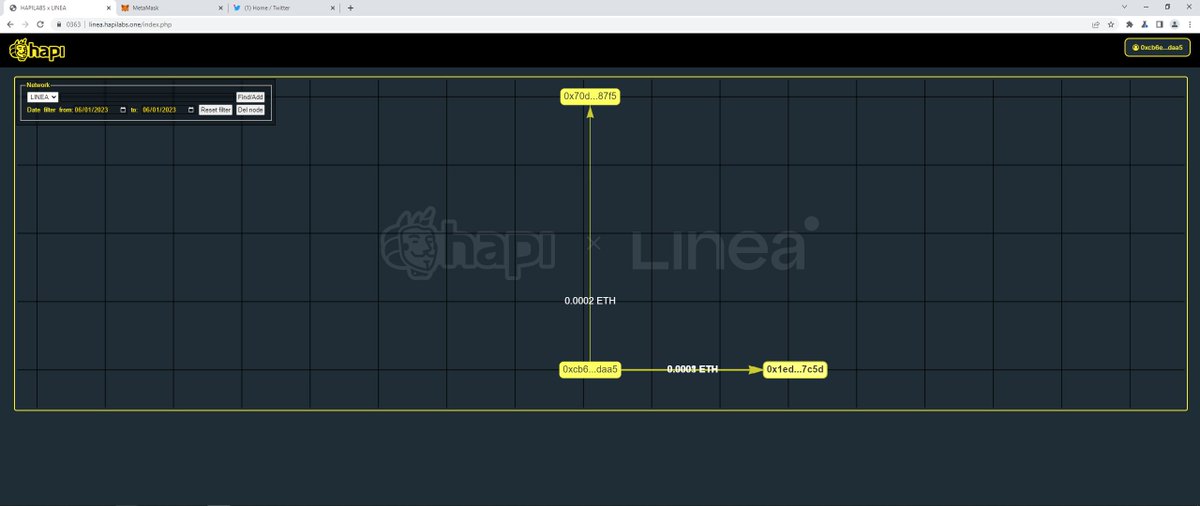Image resolution: width=1200 pixels, height=506 pixels.
Task: Open the LINEA network dropdown
Action: coord(42,97)
